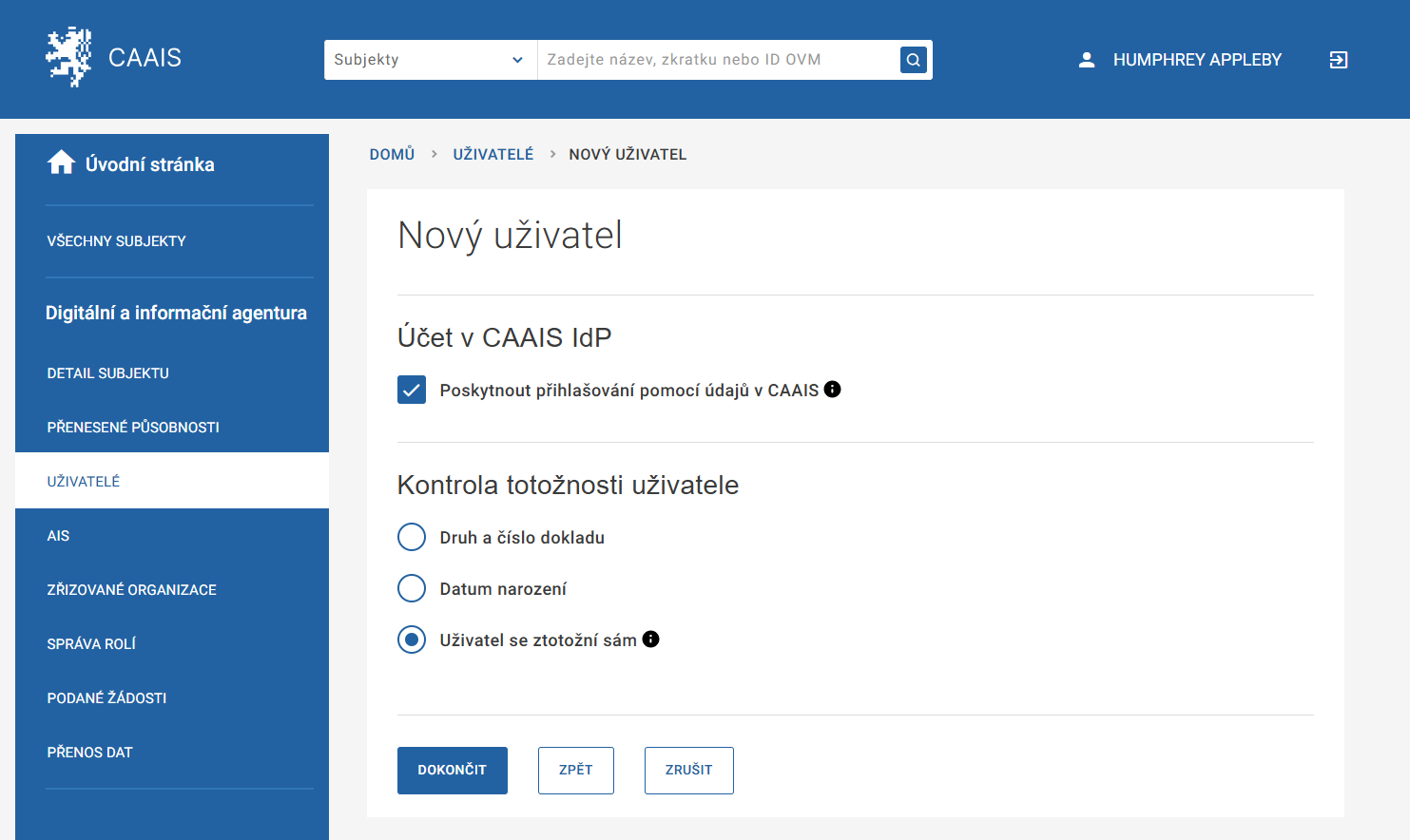Select Uživatel se ztotožní sám radio button
Screen dimensions: 1410x840
tap(412, 640)
